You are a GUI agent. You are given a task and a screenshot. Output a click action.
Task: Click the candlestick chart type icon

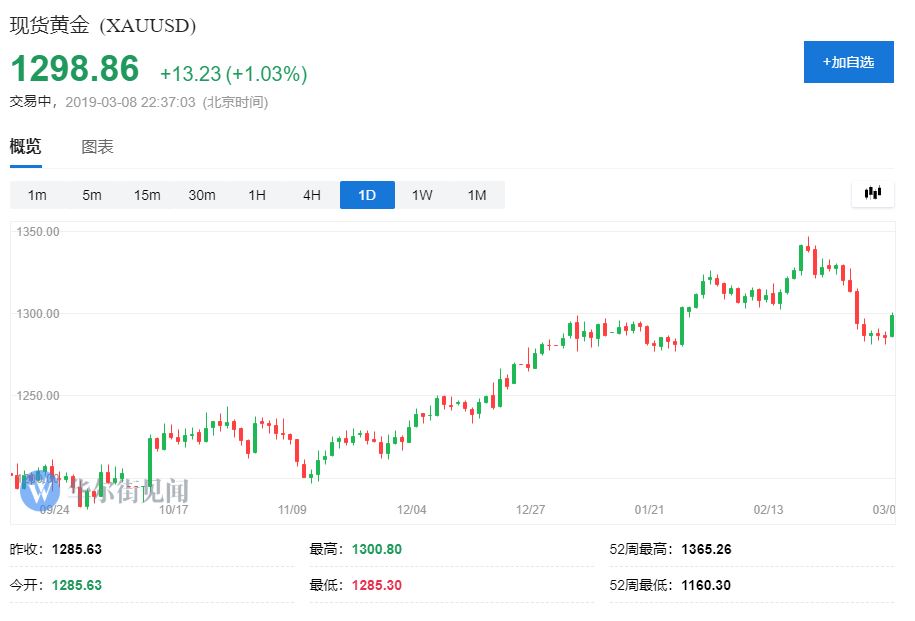872,194
